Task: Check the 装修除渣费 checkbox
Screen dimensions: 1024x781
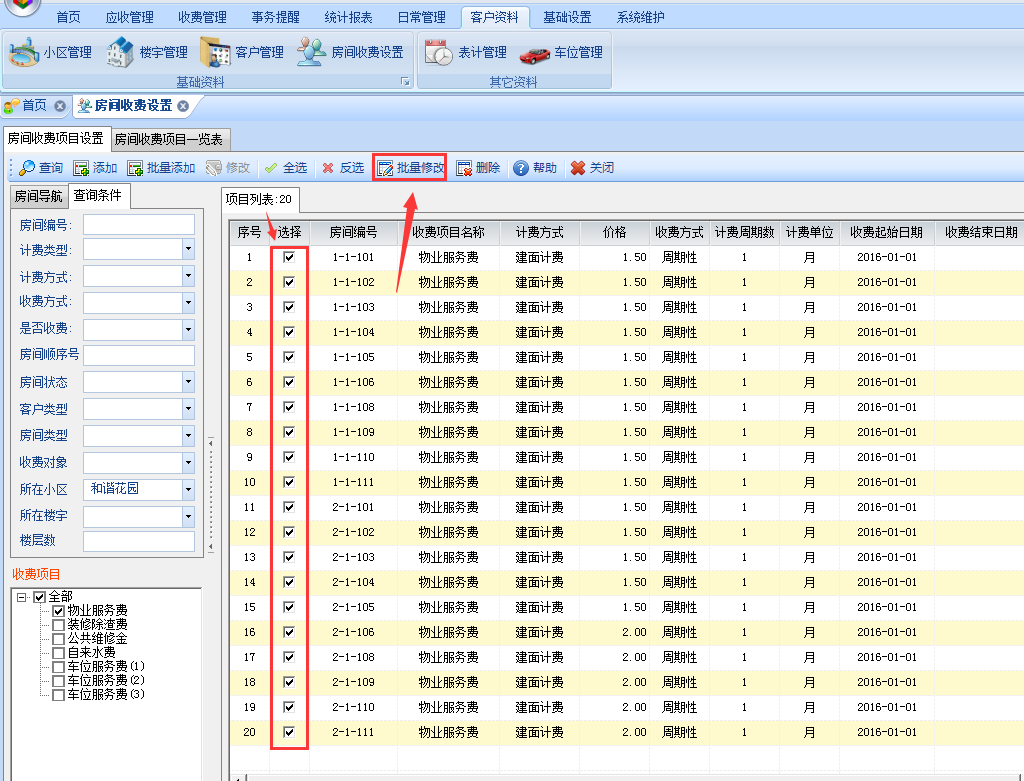Action: point(58,625)
